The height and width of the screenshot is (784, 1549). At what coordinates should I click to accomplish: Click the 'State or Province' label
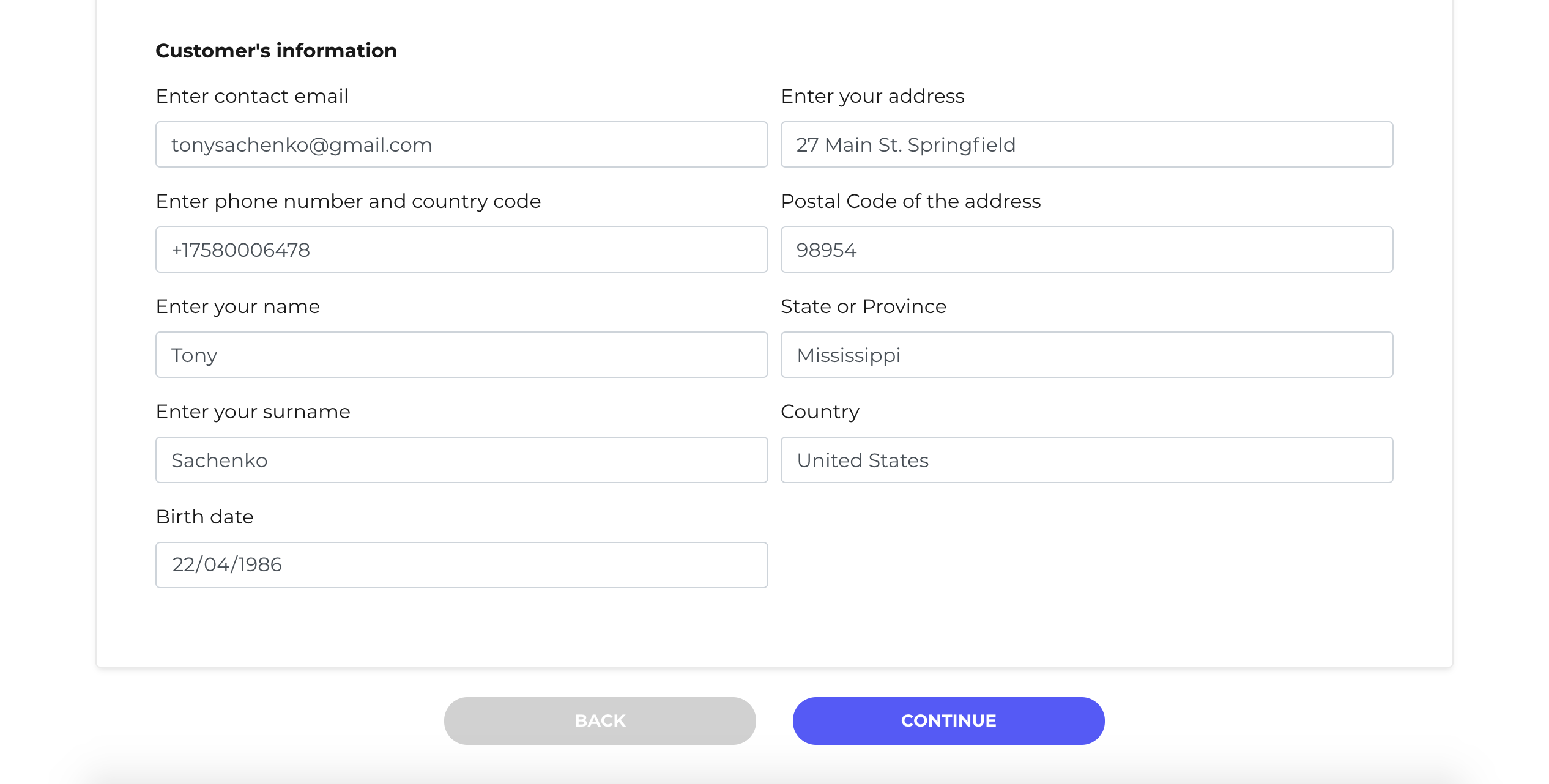863,306
